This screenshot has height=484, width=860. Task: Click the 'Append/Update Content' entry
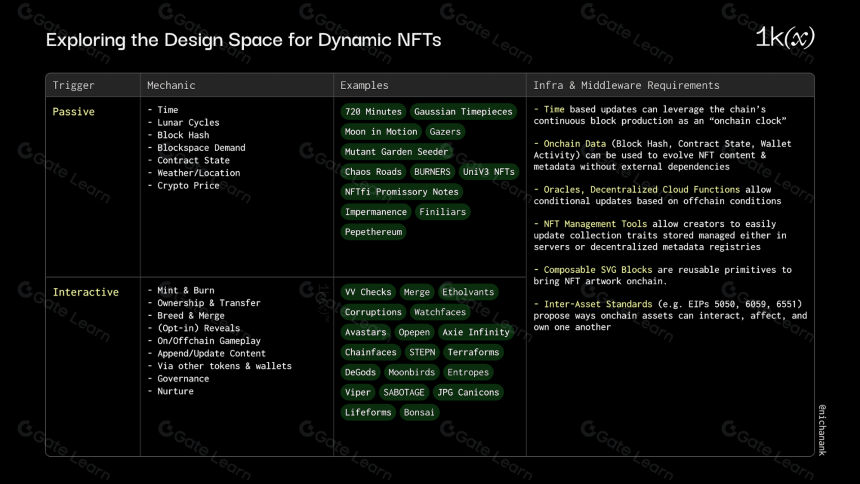(211, 353)
